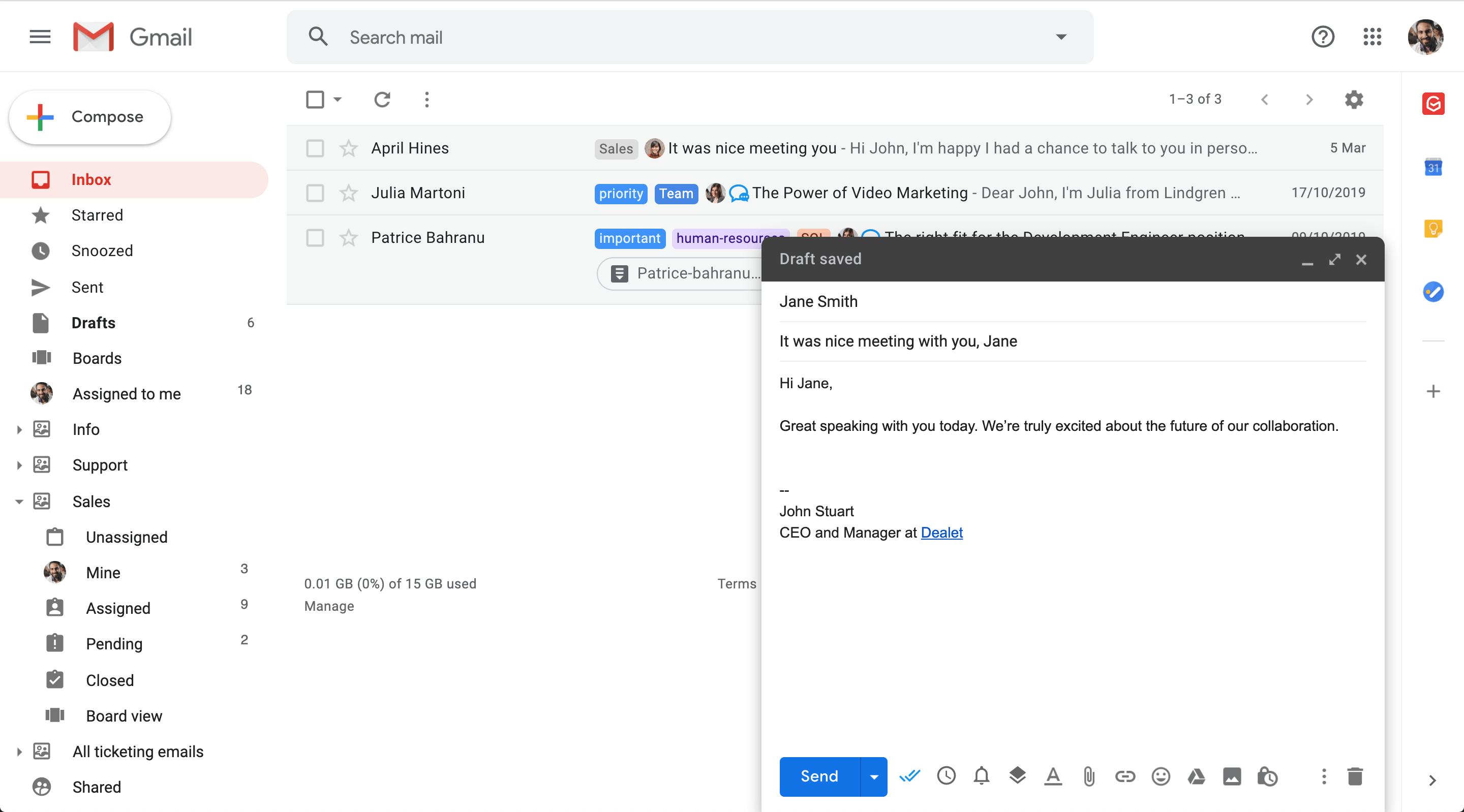
Task: Discard the draft with the trash icon
Action: click(x=1355, y=776)
